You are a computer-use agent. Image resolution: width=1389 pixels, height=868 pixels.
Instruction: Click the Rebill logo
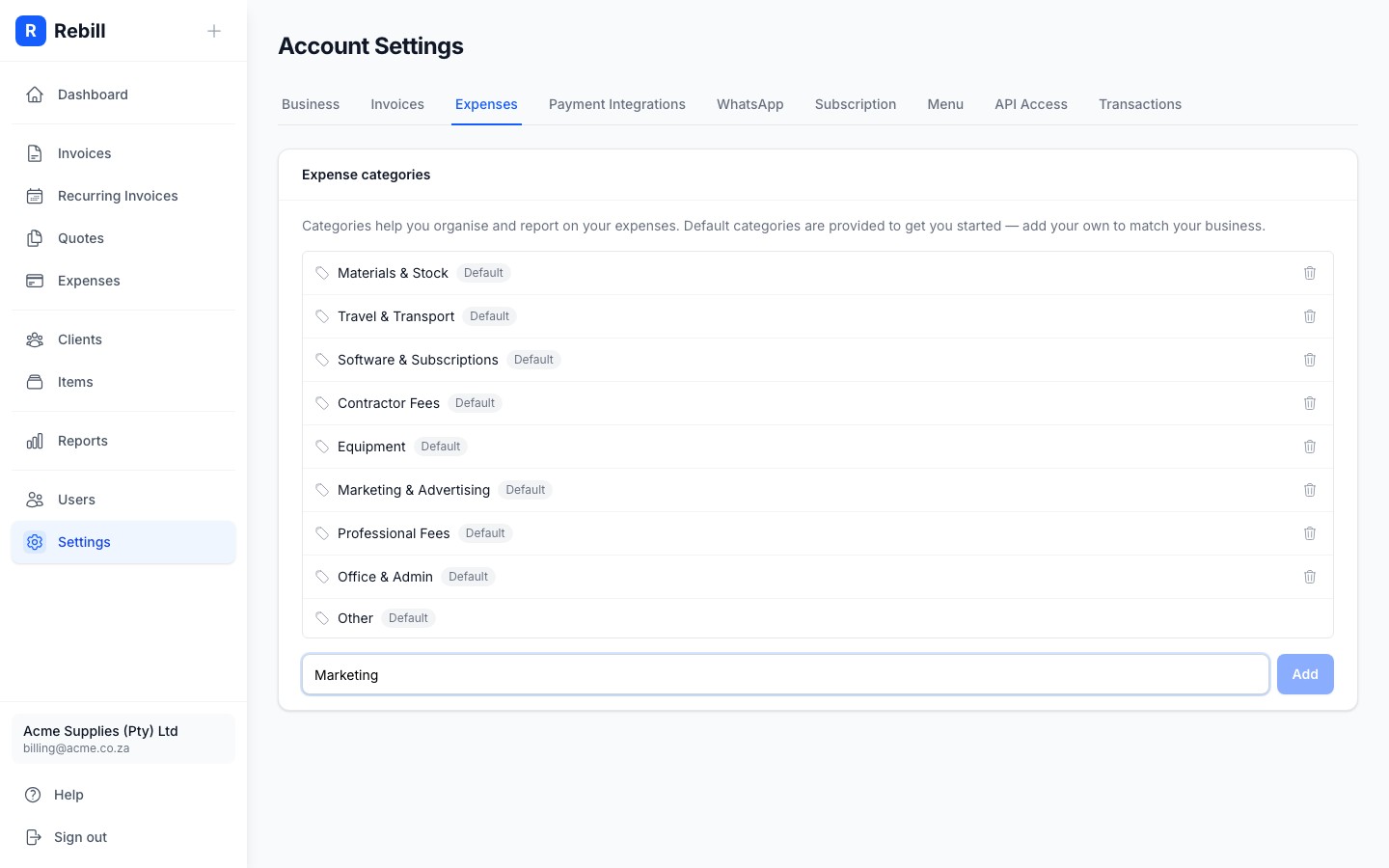coord(31,31)
